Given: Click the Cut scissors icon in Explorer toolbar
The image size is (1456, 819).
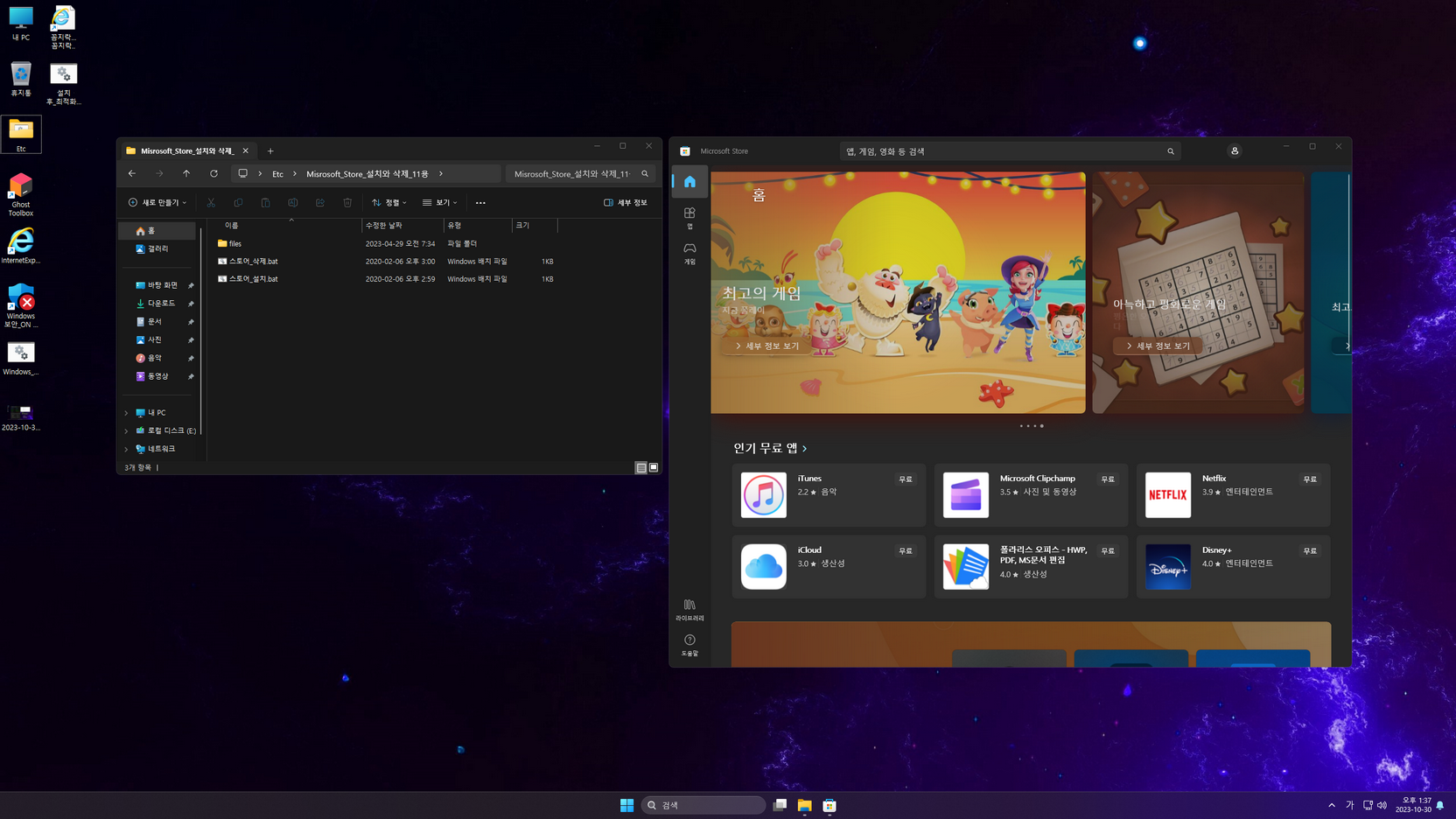Looking at the screenshot, I should (x=211, y=202).
